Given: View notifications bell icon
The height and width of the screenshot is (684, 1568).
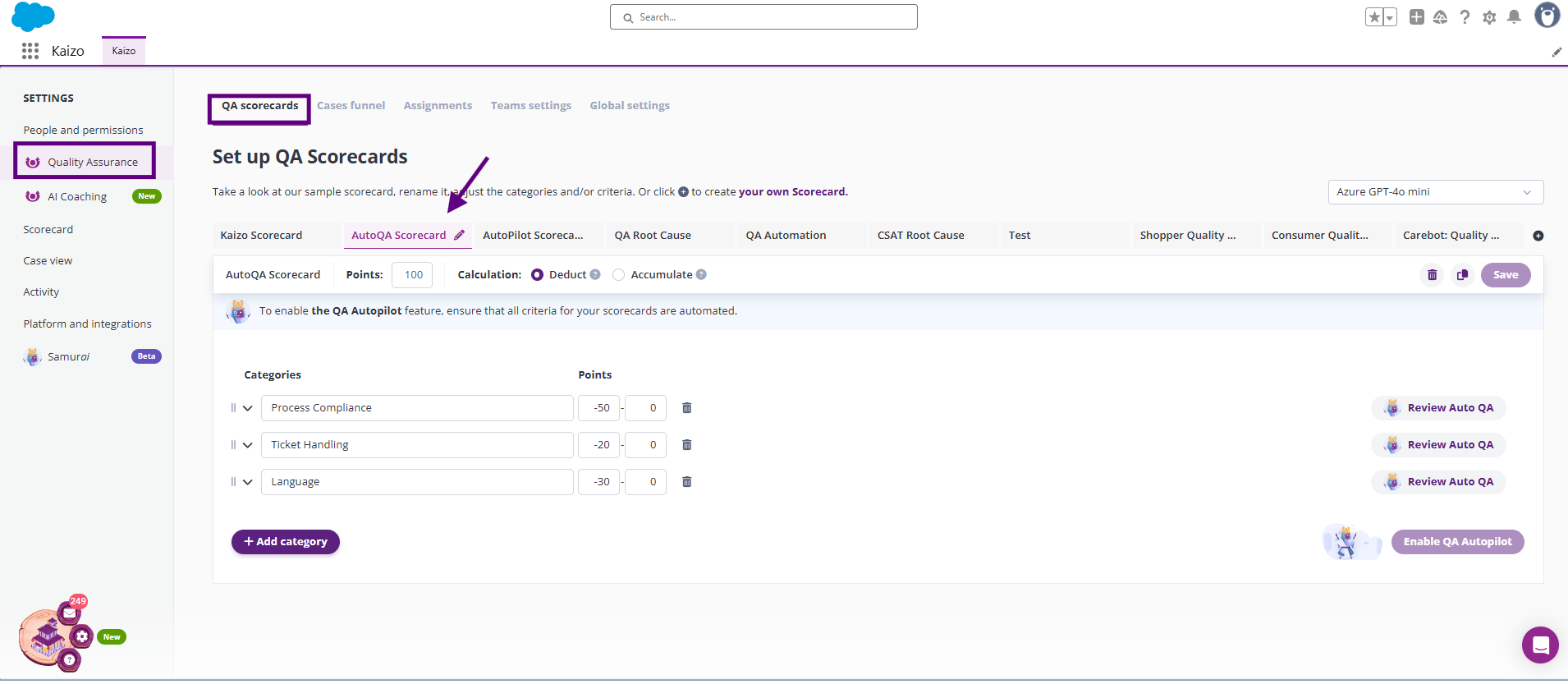Looking at the screenshot, I should pyautogui.click(x=1514, y=16).
